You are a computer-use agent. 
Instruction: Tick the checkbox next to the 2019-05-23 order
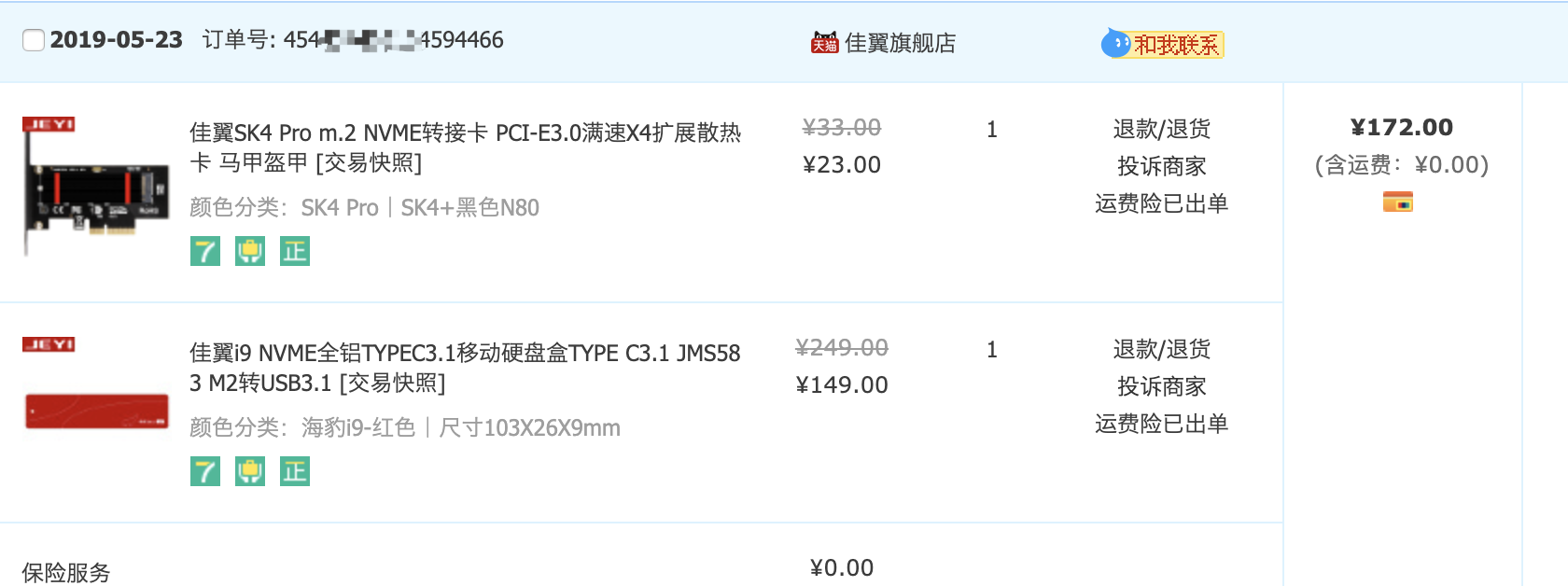click(x=34, y=40)
